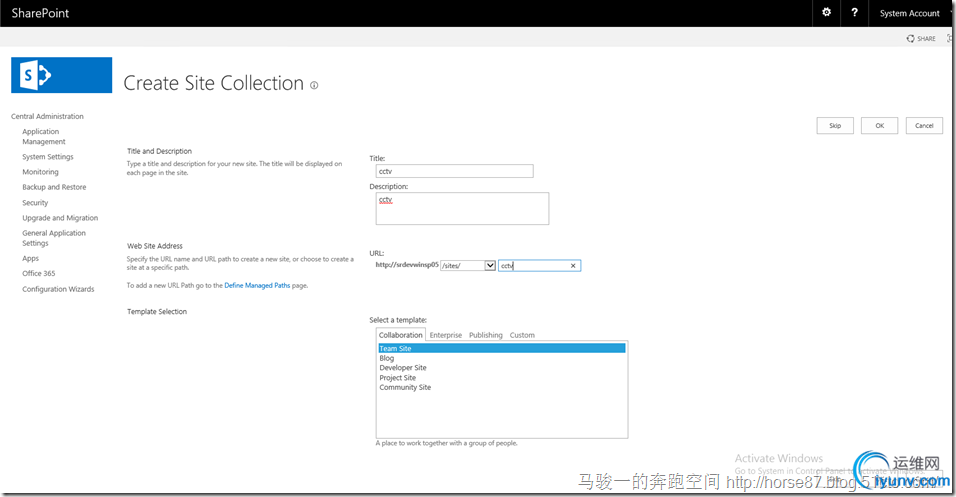Screen dimensions: 956x497
Task: Expand the /sites/ managed path dropdown
Action: (490, 265)
